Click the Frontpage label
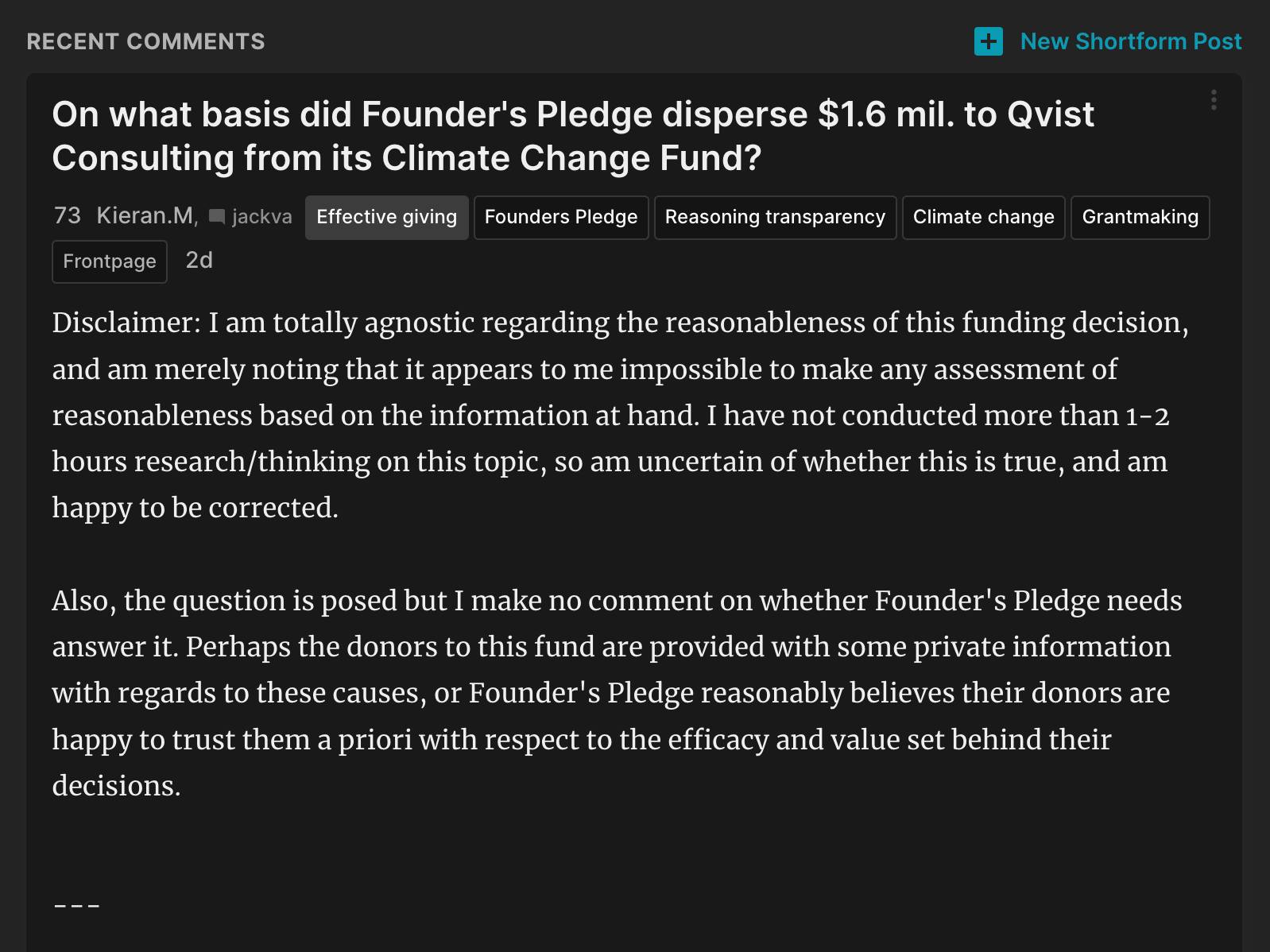The image size is (1270, 952). pyautogui.click(x=110, y=261)
